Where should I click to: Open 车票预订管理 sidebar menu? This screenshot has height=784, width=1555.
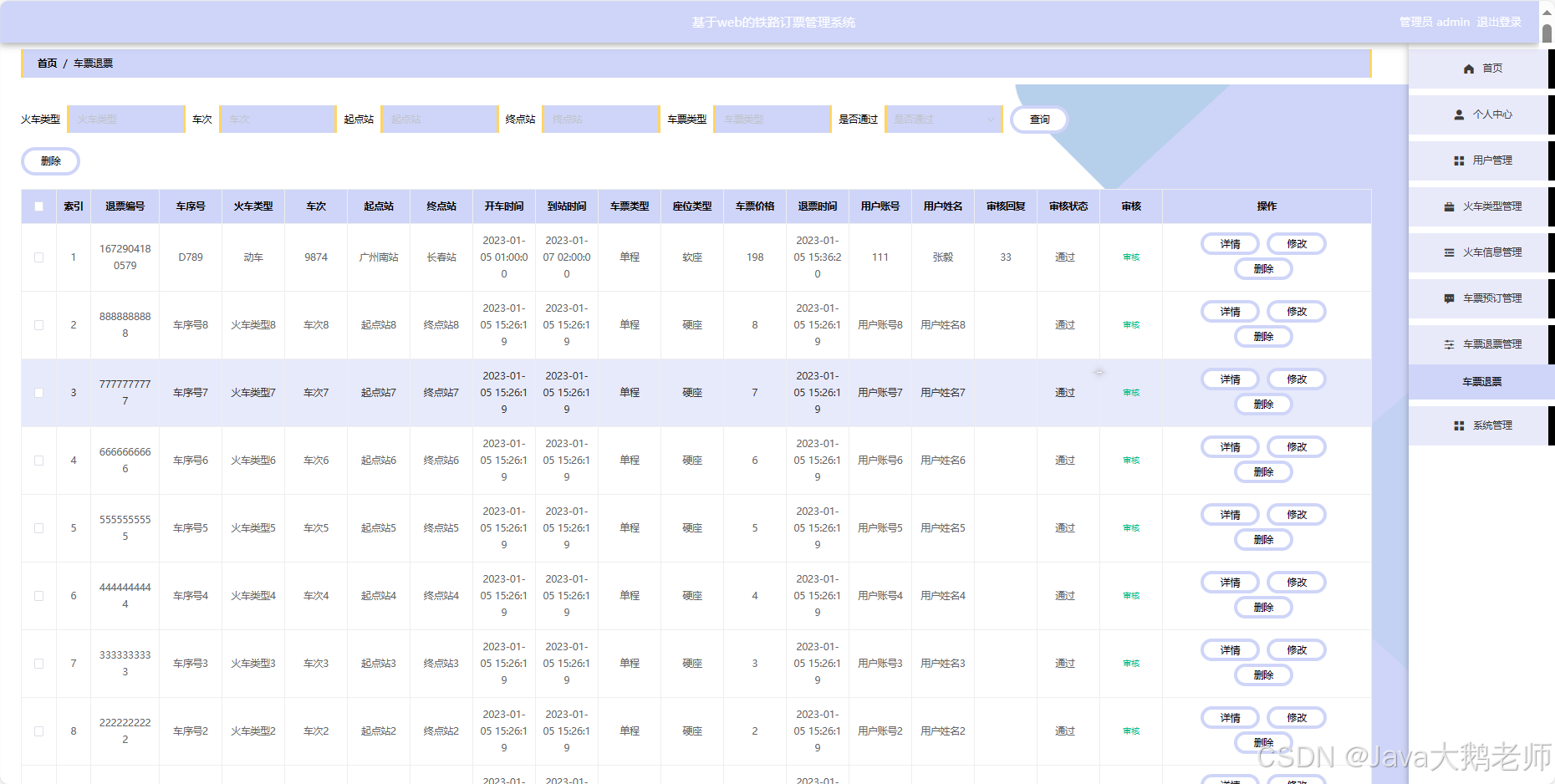point(1481,298)
